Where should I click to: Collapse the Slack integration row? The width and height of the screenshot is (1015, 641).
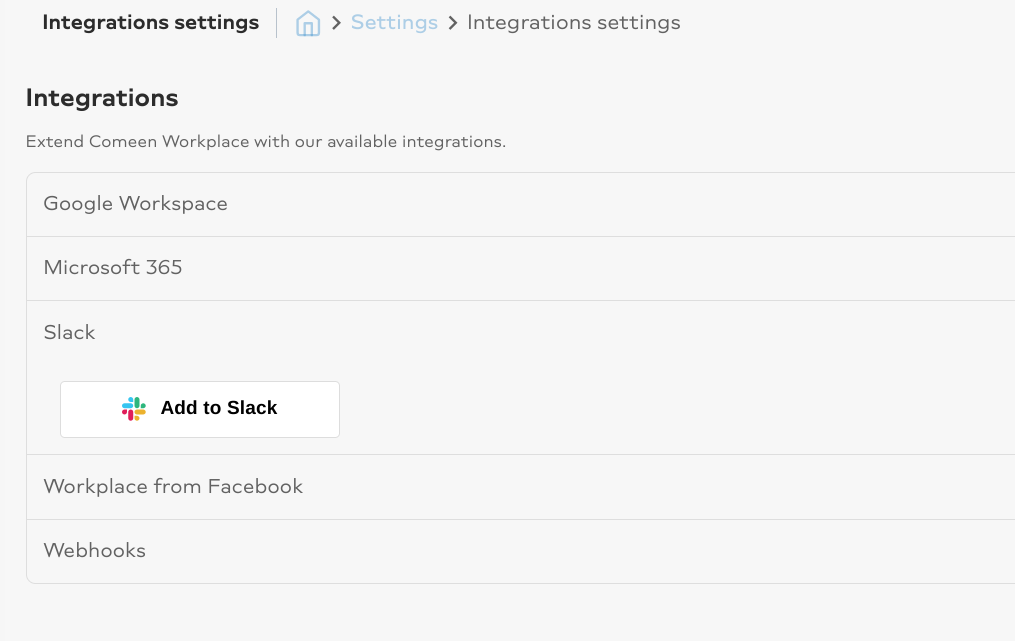[520, 332]
